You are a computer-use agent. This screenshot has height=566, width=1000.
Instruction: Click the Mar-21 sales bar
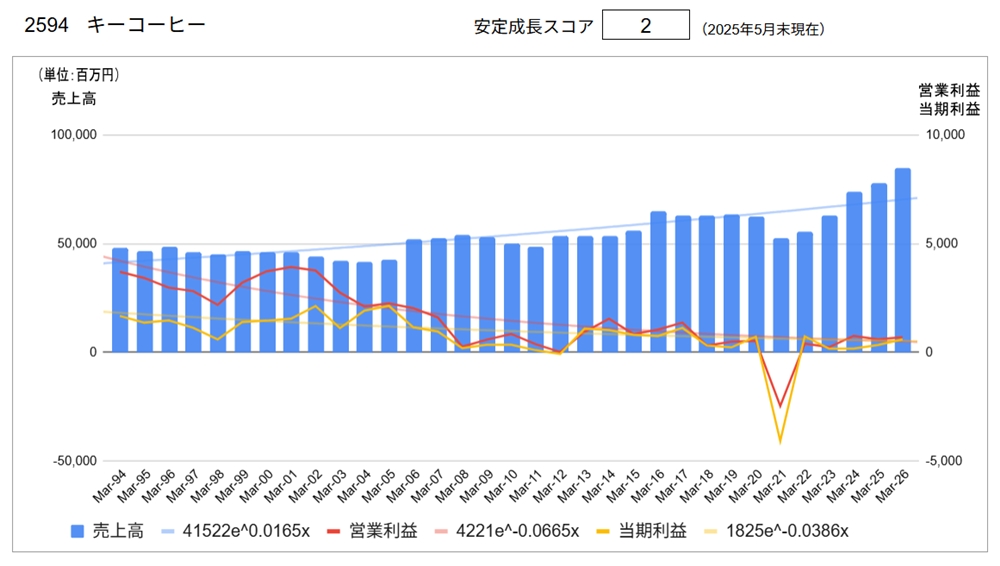point(781,295)
